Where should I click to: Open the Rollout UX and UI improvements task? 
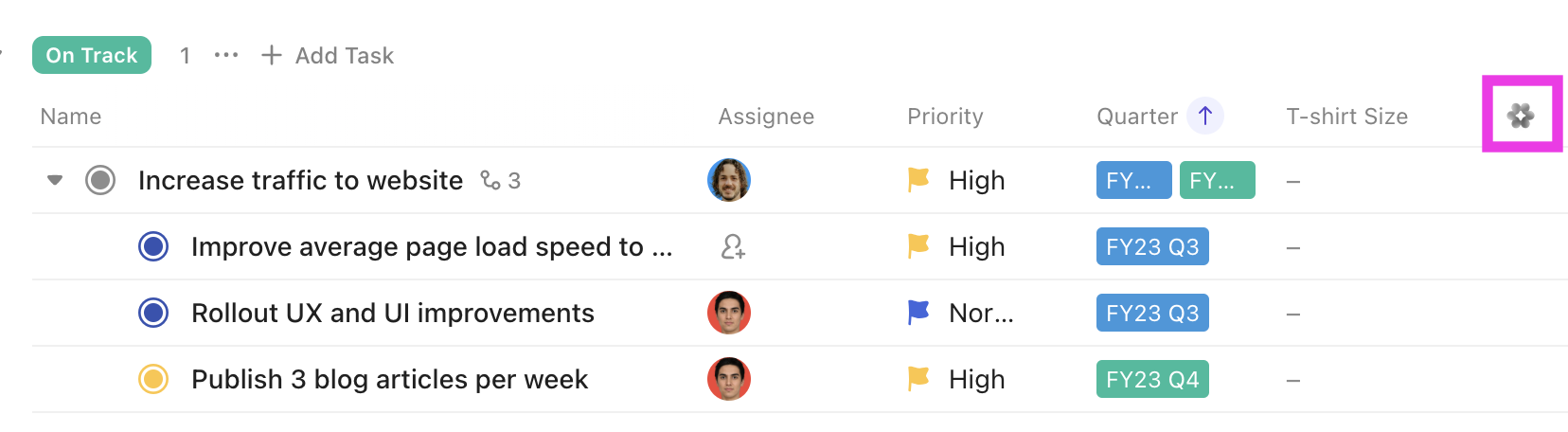(x=392, y=313)
